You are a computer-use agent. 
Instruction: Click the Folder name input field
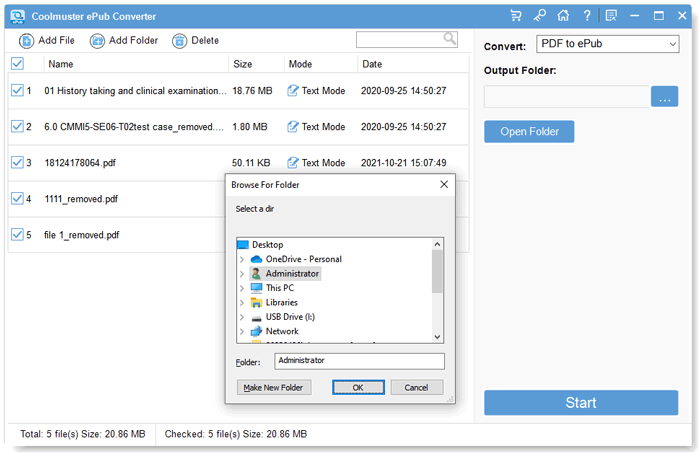359,361
